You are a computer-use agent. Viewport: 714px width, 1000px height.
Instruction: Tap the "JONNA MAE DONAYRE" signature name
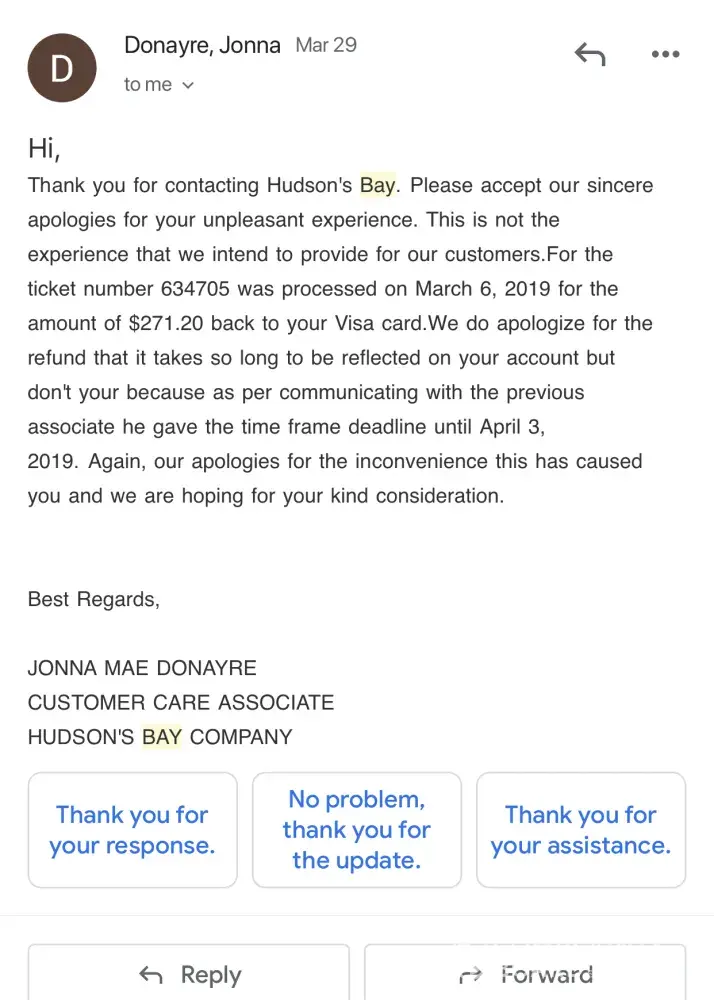142,668
